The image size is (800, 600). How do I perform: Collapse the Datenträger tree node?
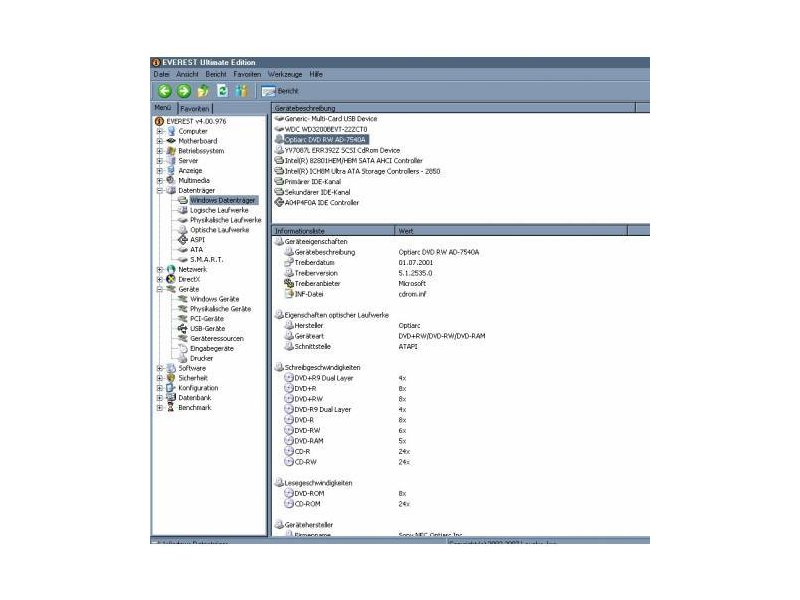[160, 190]
